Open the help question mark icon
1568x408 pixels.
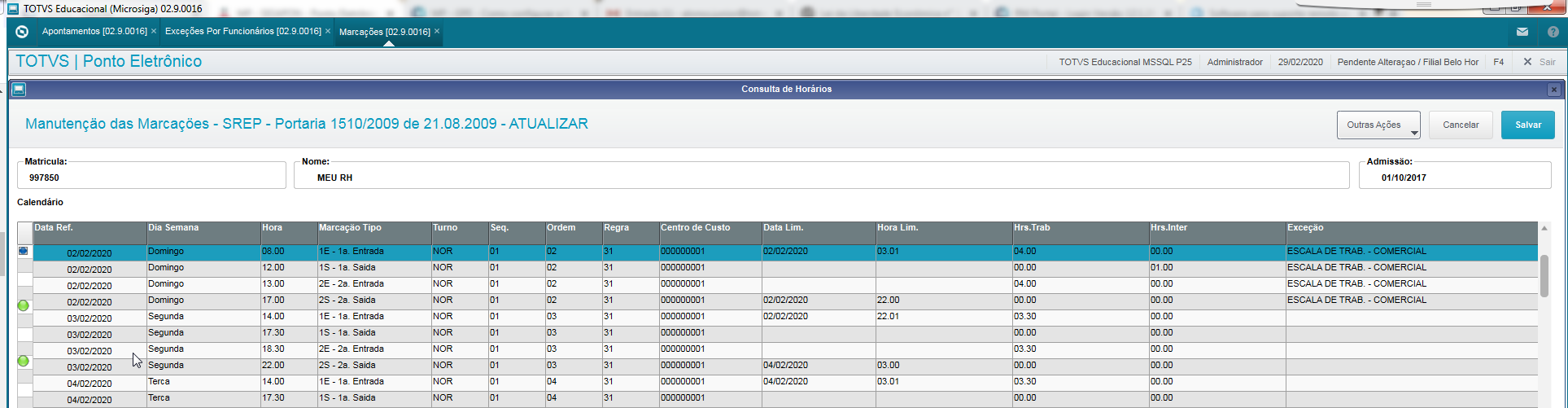tap(1553, 32)
